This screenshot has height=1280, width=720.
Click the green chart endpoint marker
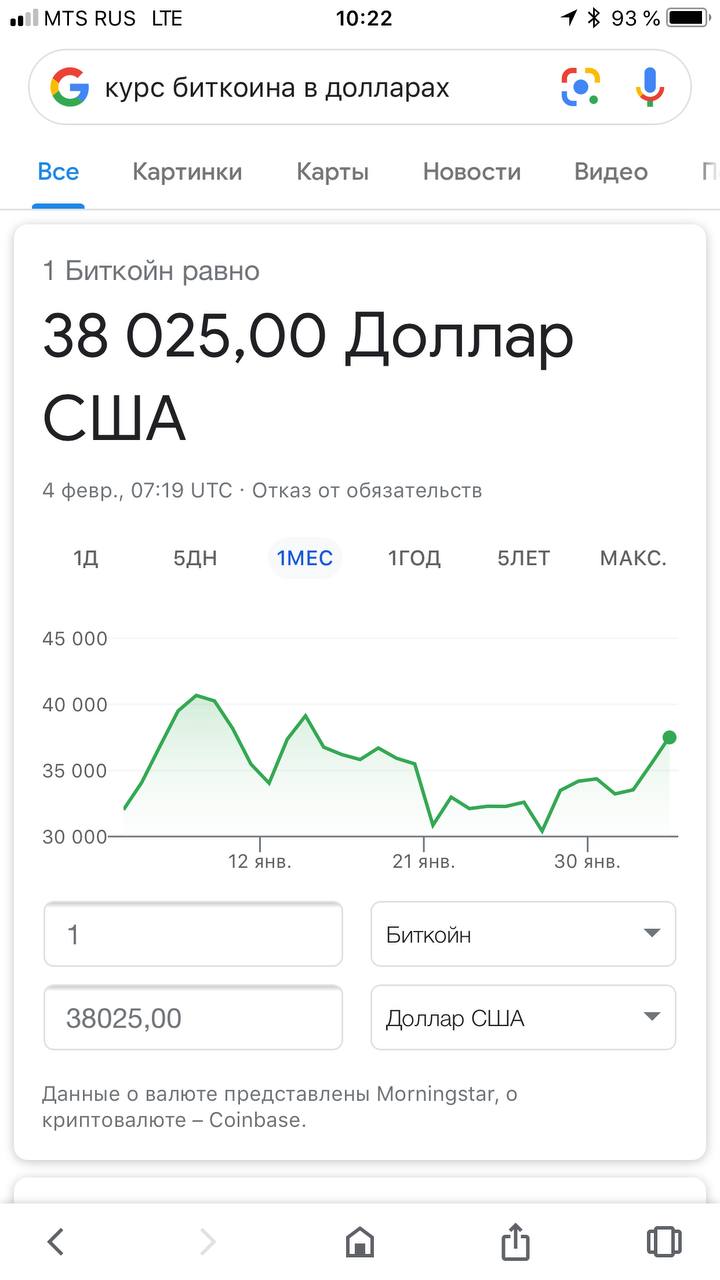[669, 737]
